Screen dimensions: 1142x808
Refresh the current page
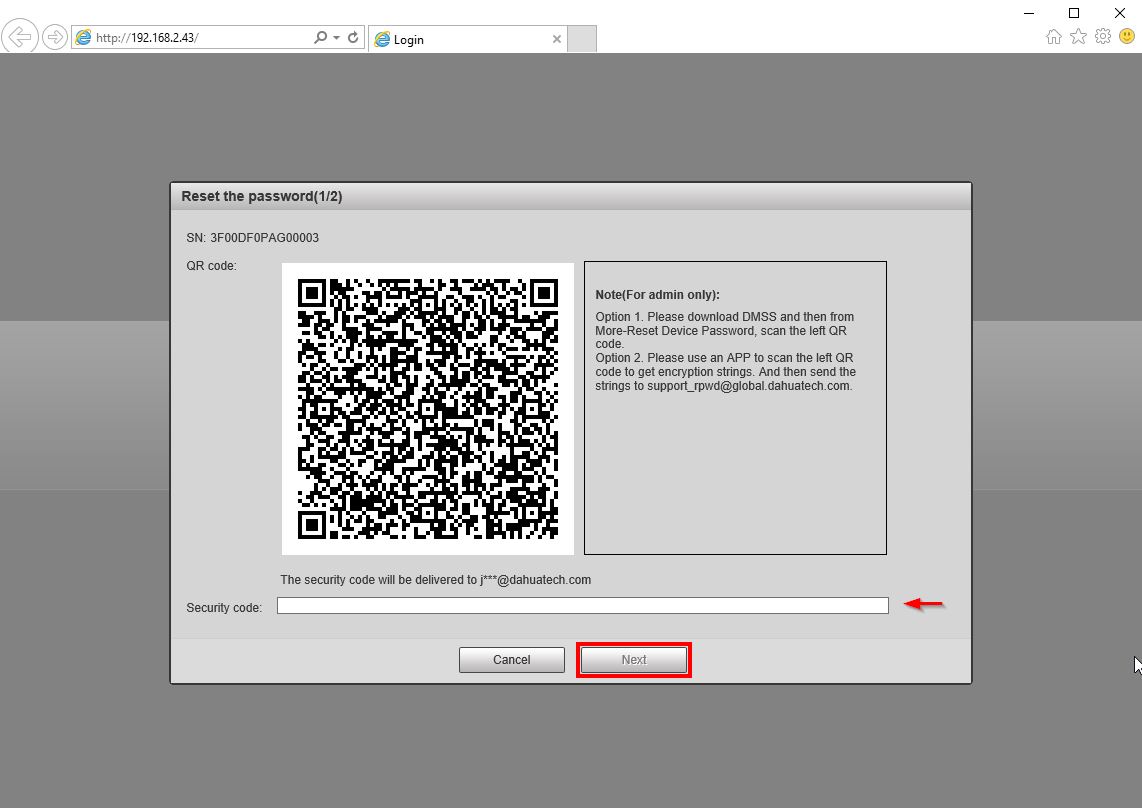352,36
